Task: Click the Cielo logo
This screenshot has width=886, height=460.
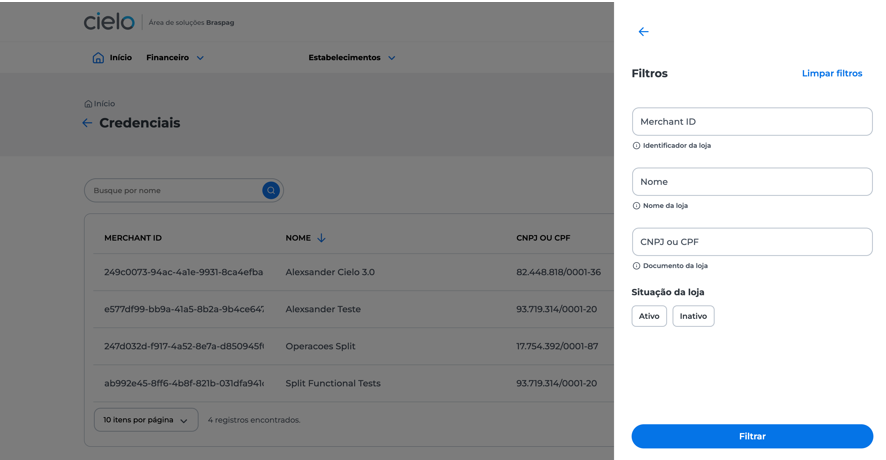Action: (x=109, y=21)
